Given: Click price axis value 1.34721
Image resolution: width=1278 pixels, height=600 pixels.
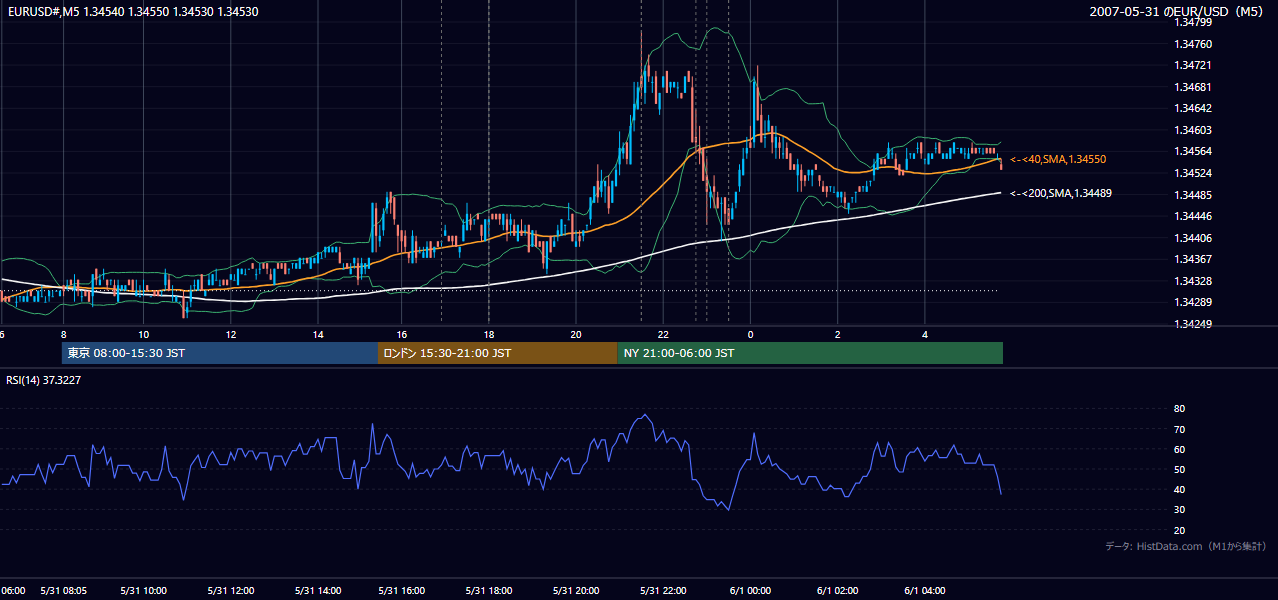Looking at the screenshot, I should pos(1191,65).
